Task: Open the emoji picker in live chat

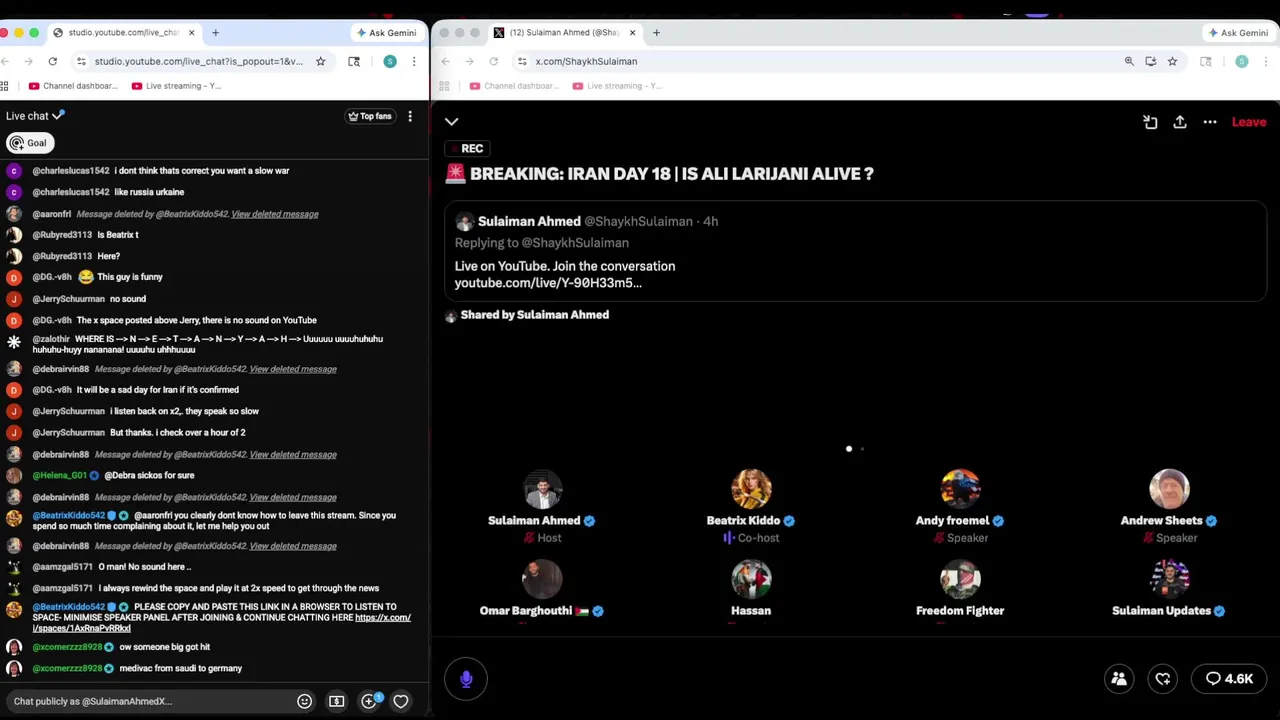Action: coord(305,701)
